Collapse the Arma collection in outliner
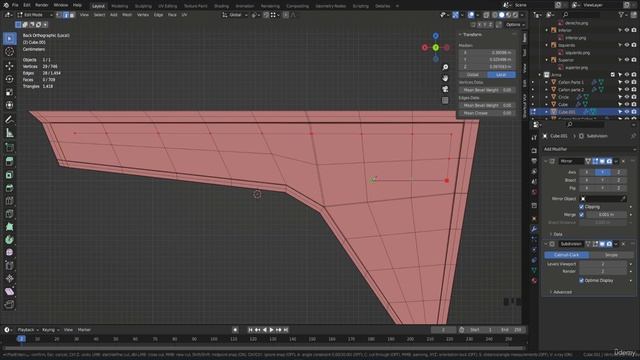 tap(540, 75)
